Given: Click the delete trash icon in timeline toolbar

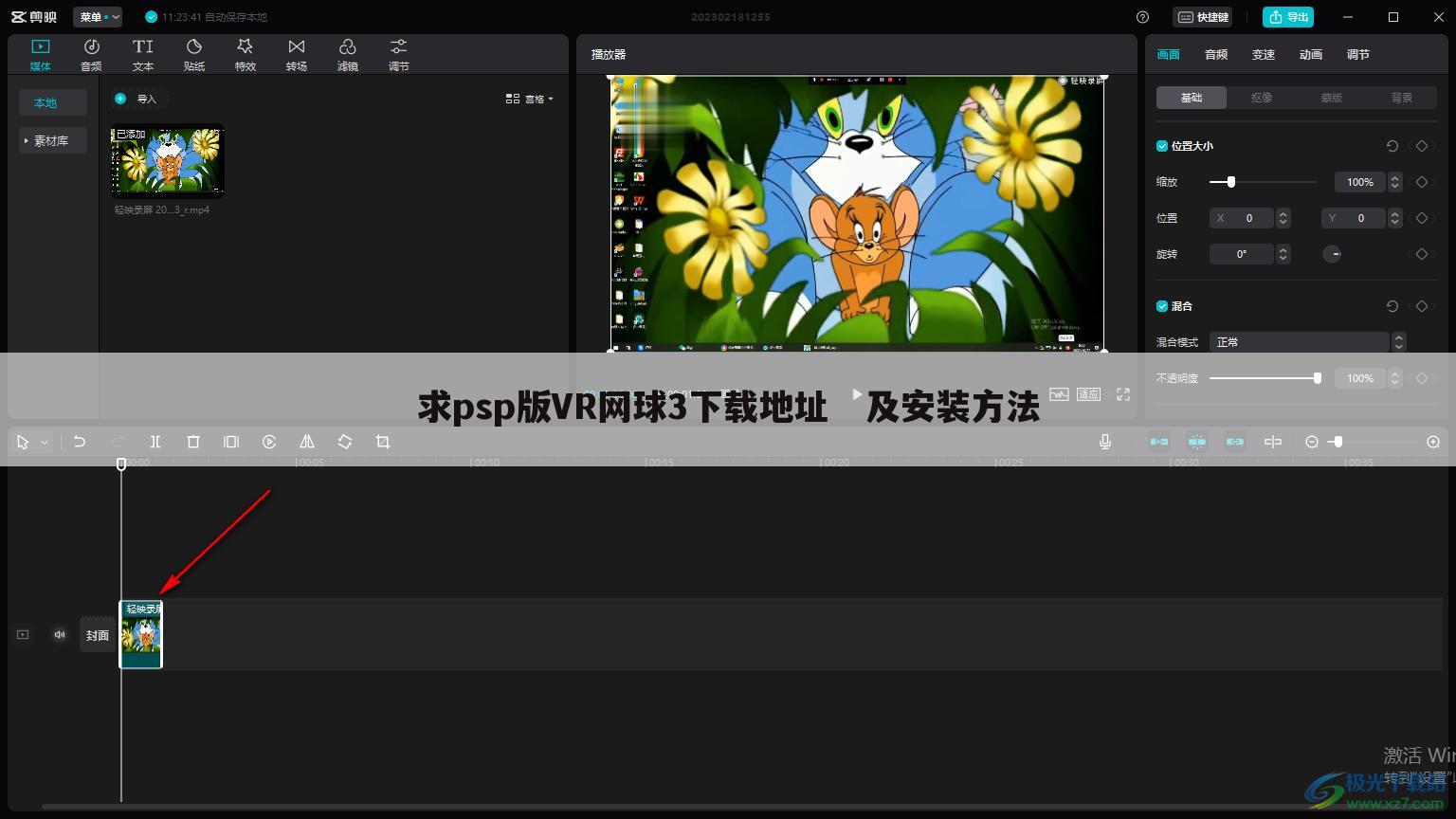Looking at the screenshot, I should 193,442.
